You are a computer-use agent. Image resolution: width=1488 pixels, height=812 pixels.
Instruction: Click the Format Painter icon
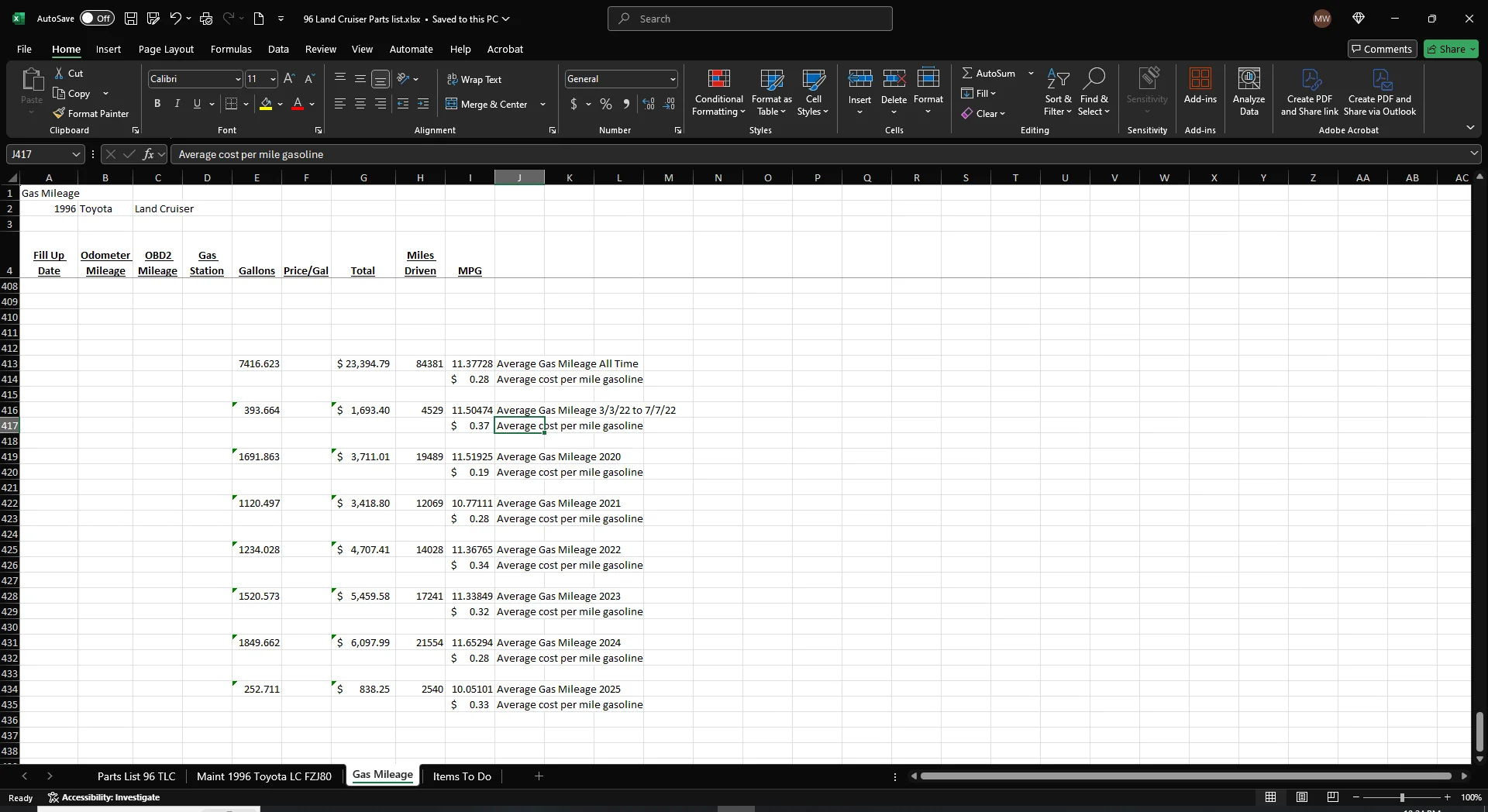tap(59, 113)
